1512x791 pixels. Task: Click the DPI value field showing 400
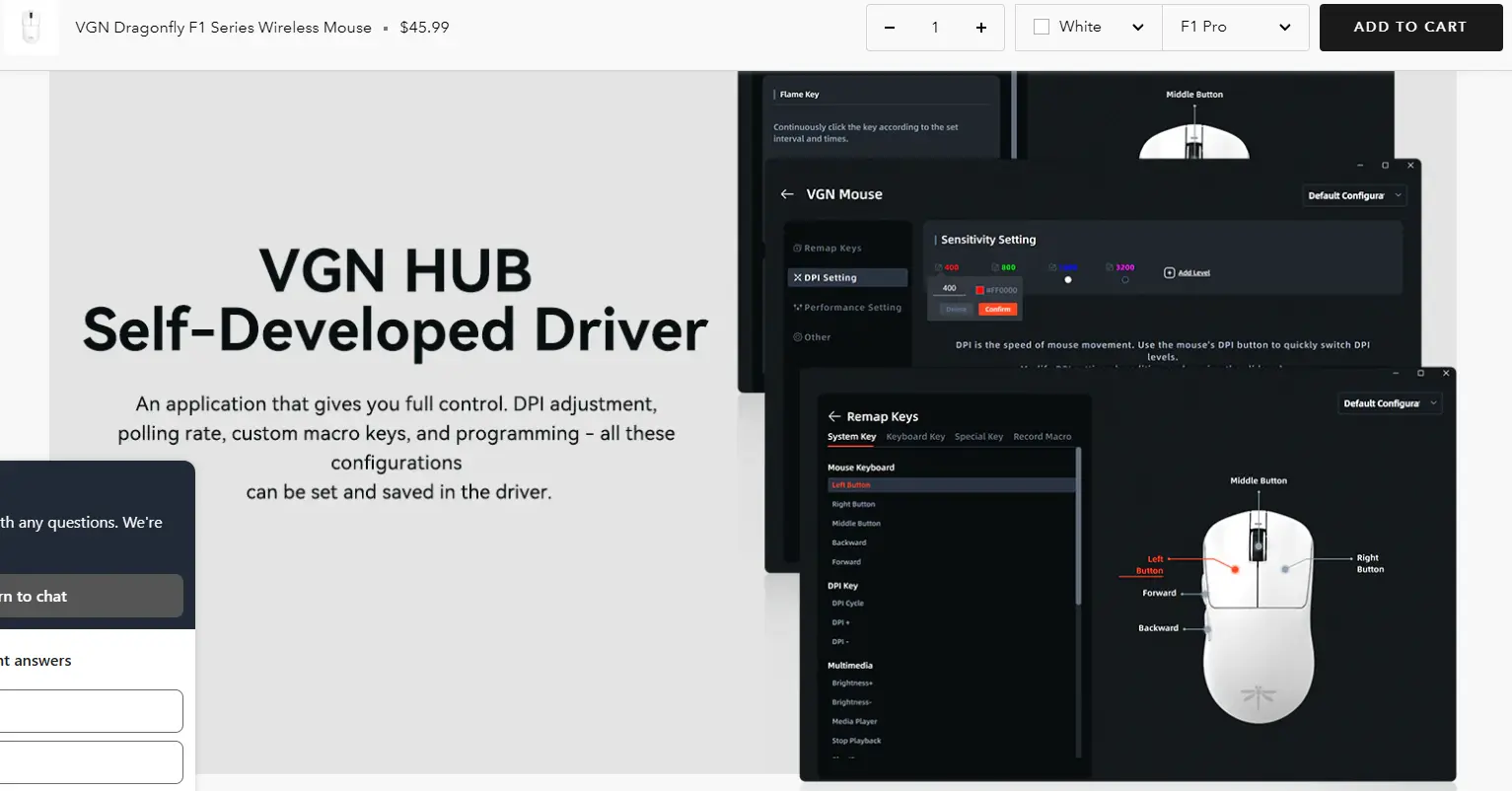tap(949, 288)
